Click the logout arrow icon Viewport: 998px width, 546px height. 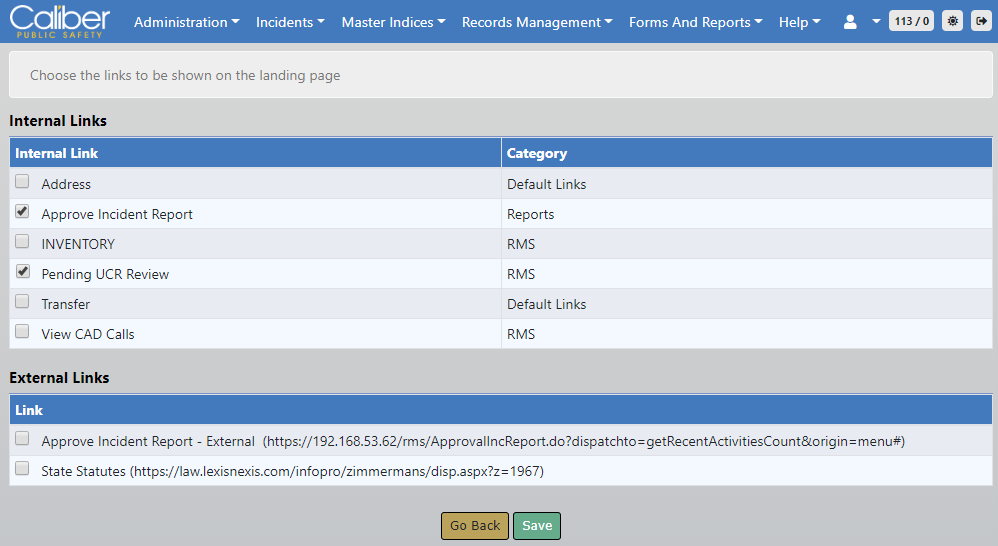click(x=980, y=21)
